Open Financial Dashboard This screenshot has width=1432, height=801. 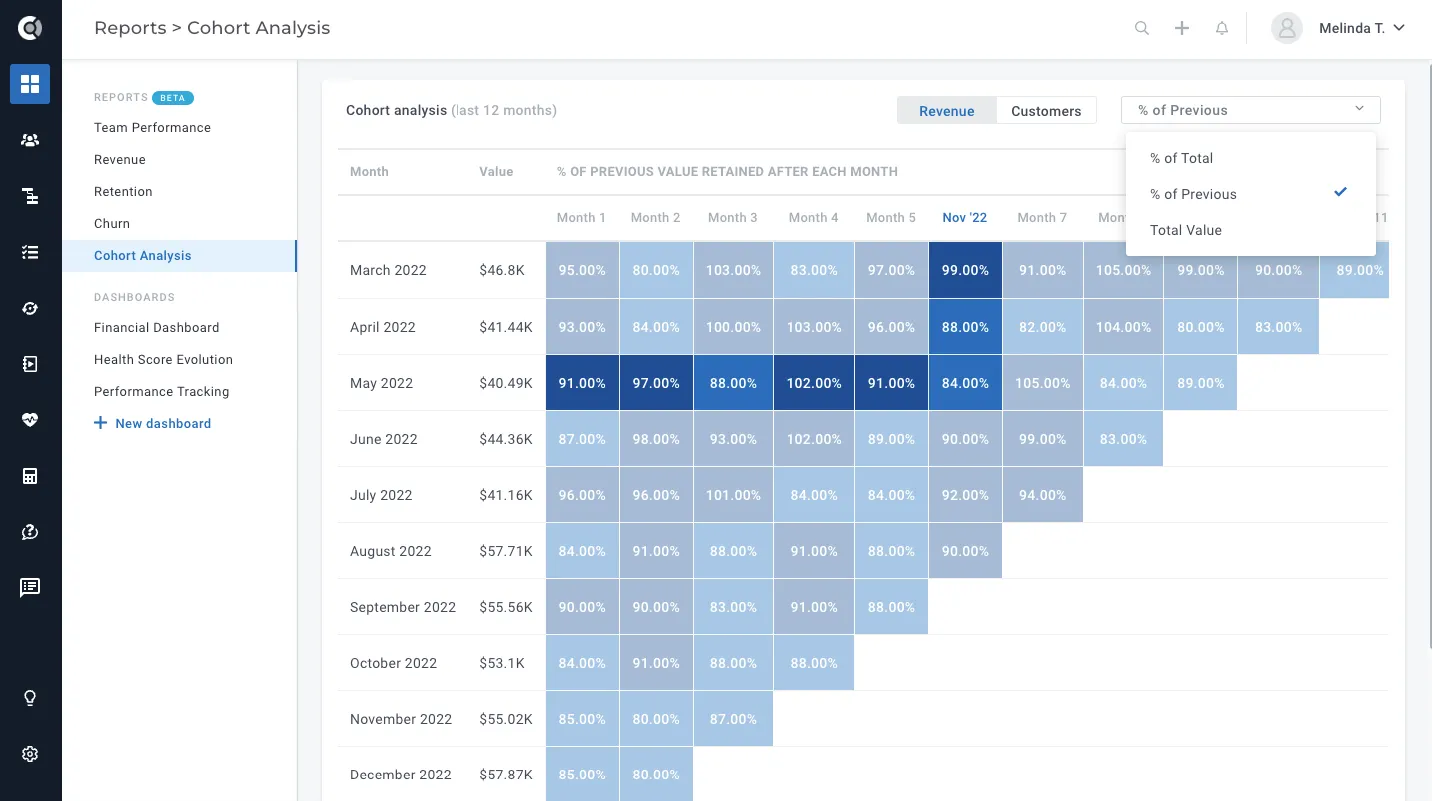(156, 328)
